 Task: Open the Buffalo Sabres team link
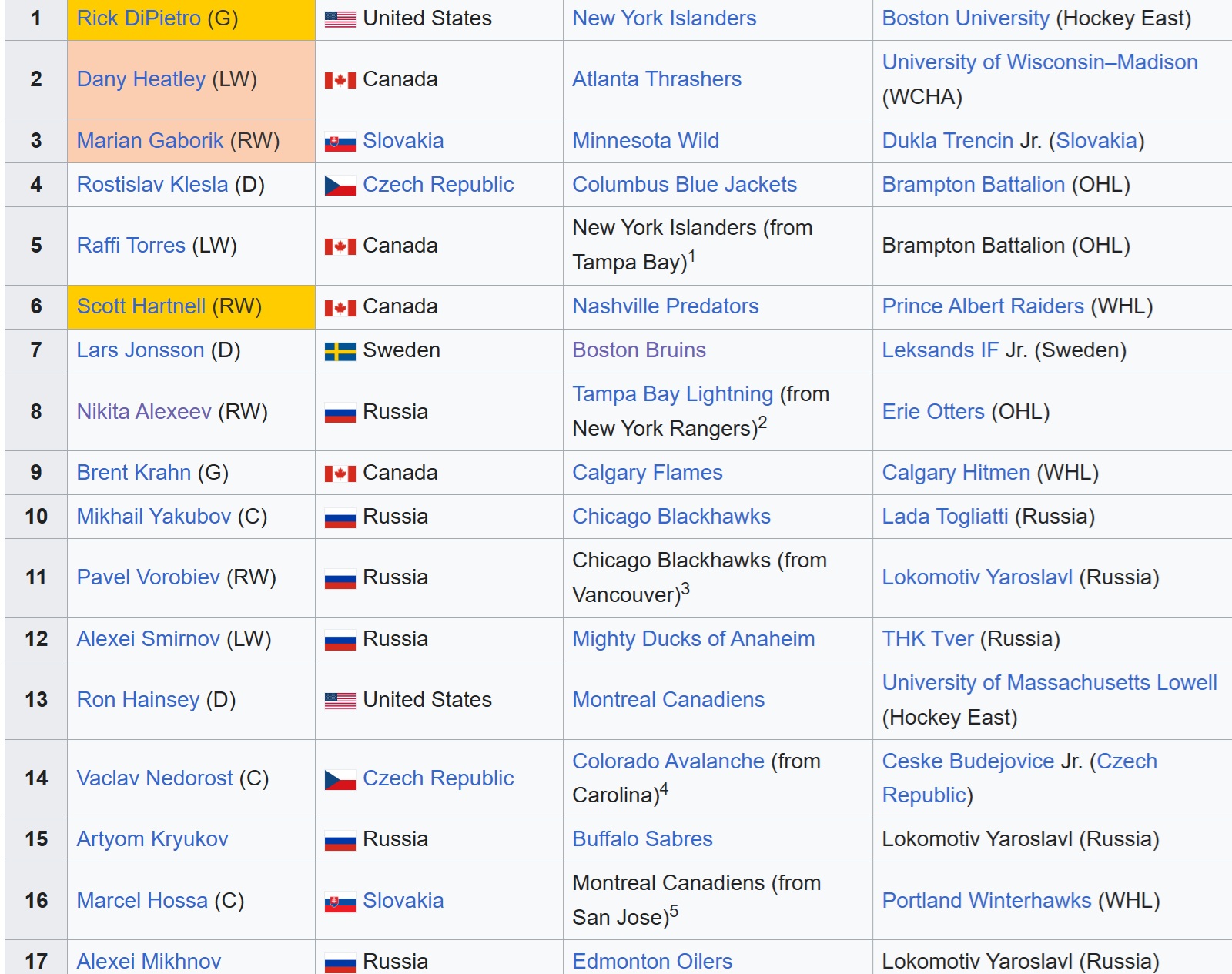click(642, 839)
